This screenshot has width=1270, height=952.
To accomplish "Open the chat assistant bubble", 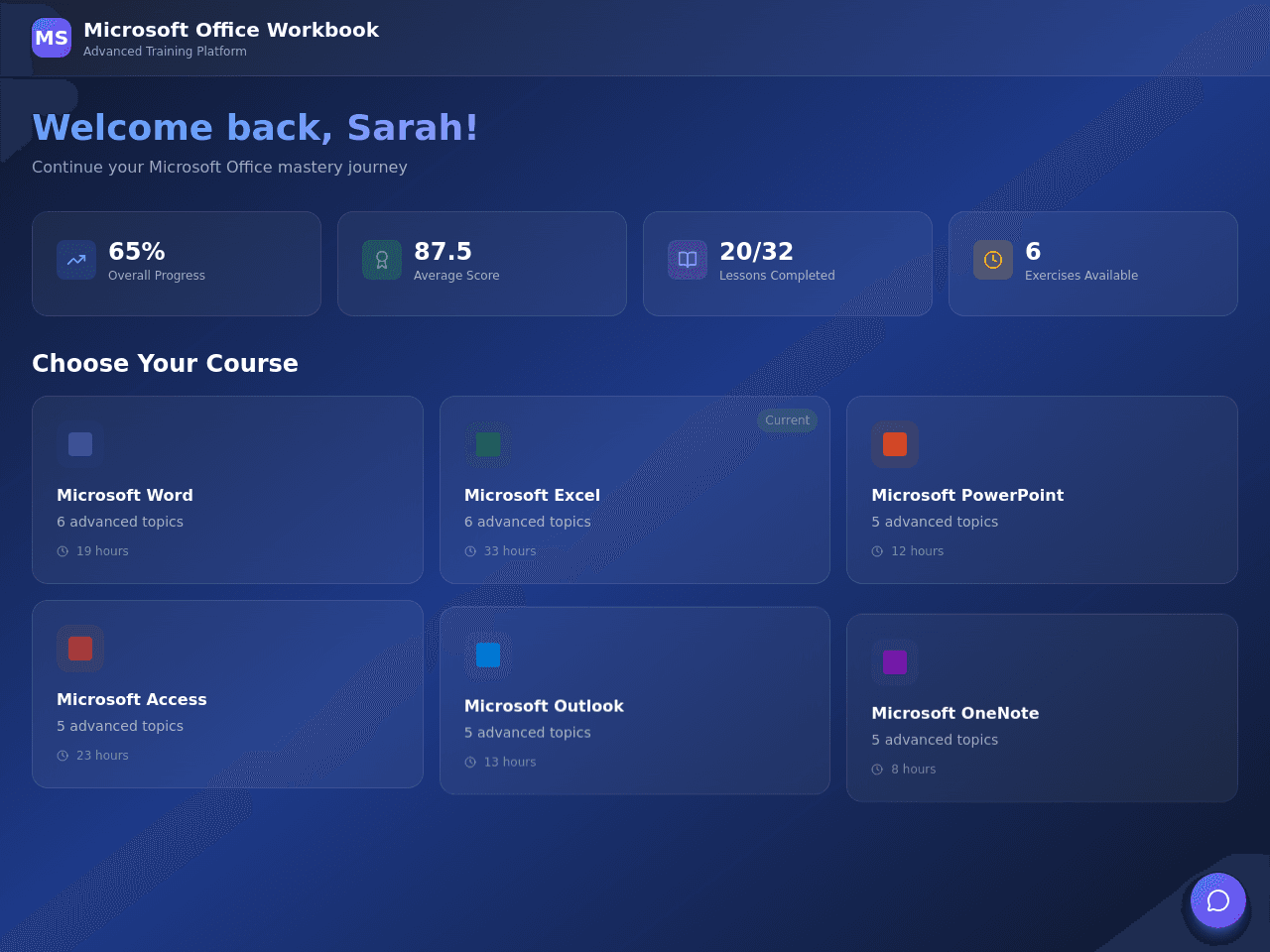I will pos(1218,900).
